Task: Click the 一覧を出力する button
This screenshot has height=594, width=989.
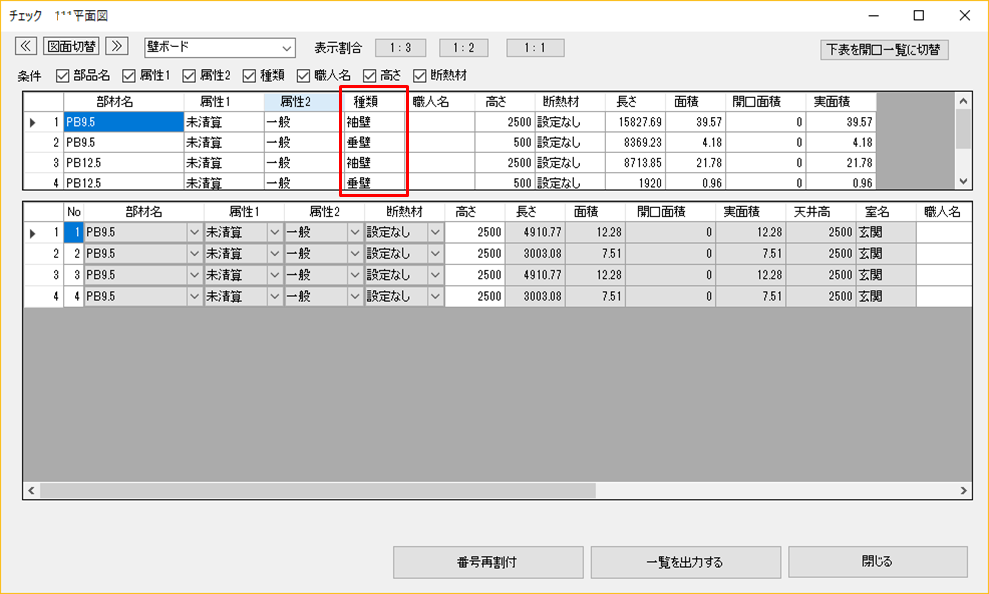Action: 683,562
